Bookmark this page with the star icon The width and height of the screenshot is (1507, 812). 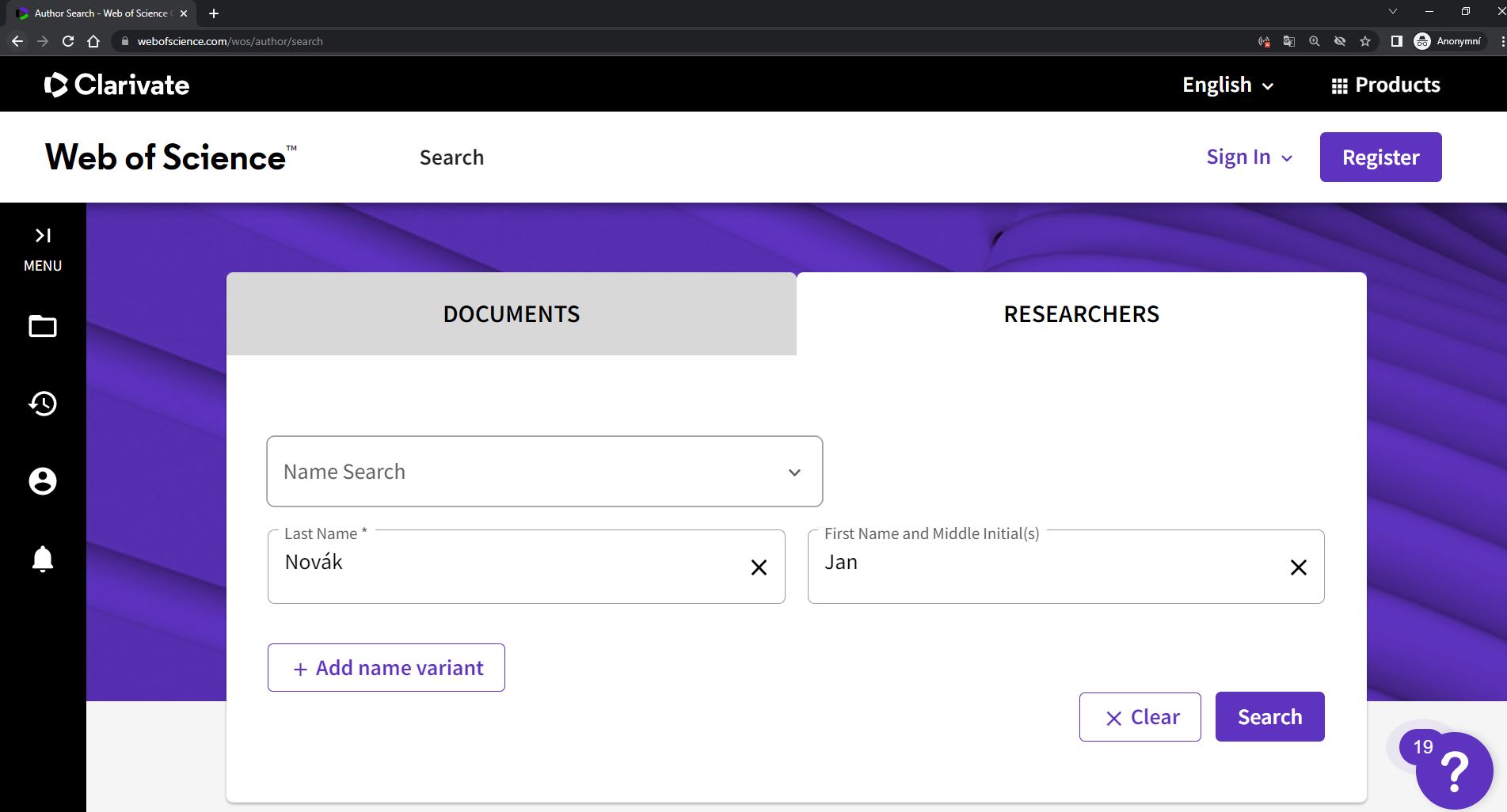(x=1365, y=41)
